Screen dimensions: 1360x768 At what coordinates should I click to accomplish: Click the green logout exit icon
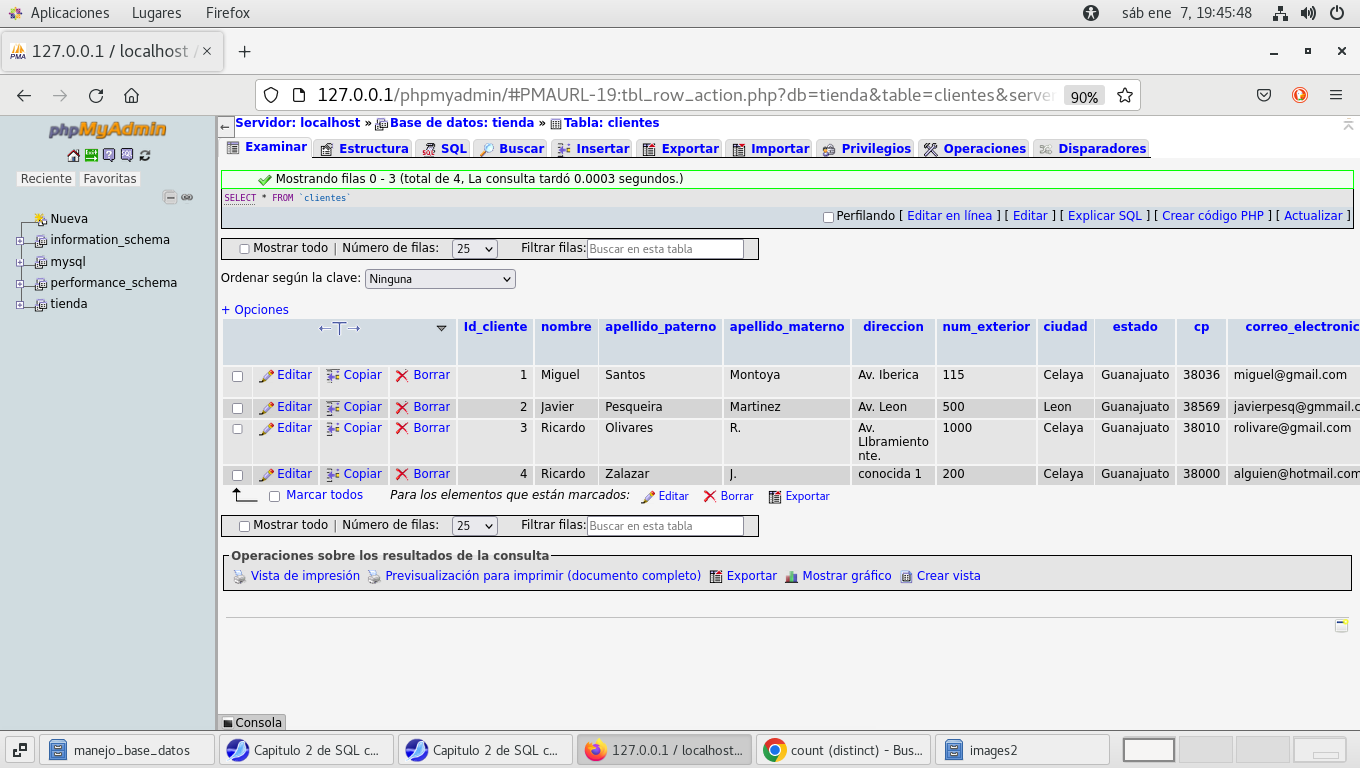(x=91, y=155)
